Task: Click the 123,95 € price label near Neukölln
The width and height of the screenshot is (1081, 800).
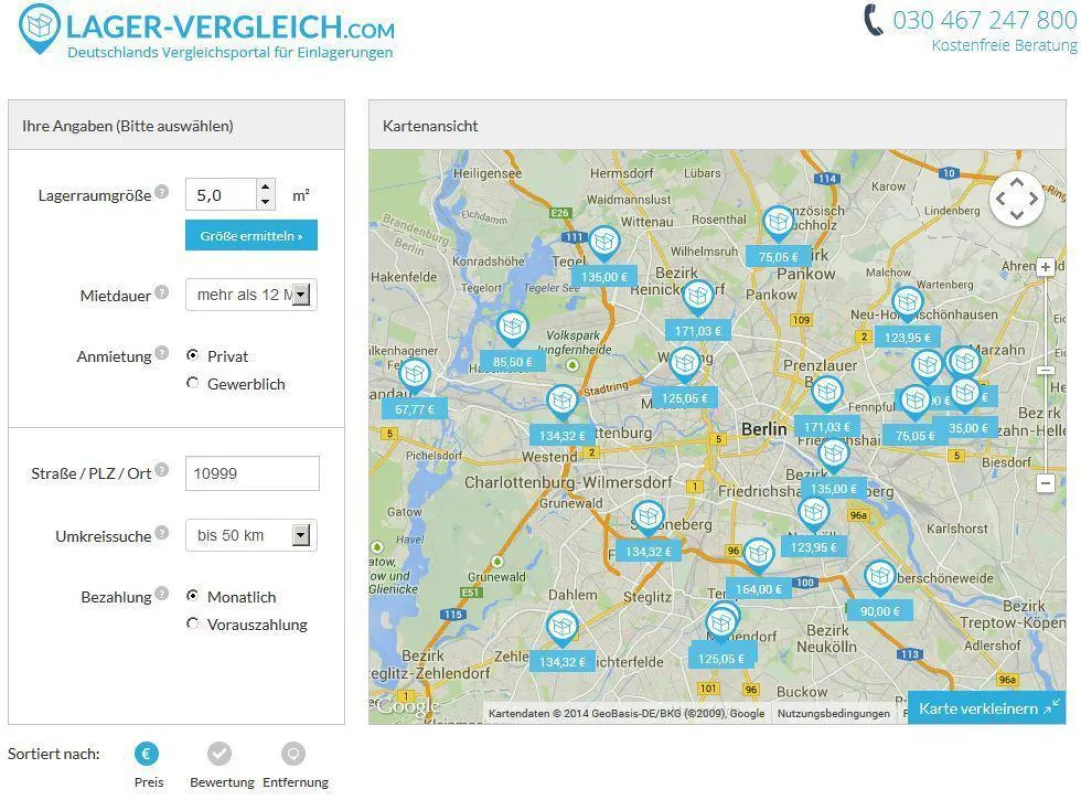Action: tap(814, 547)
